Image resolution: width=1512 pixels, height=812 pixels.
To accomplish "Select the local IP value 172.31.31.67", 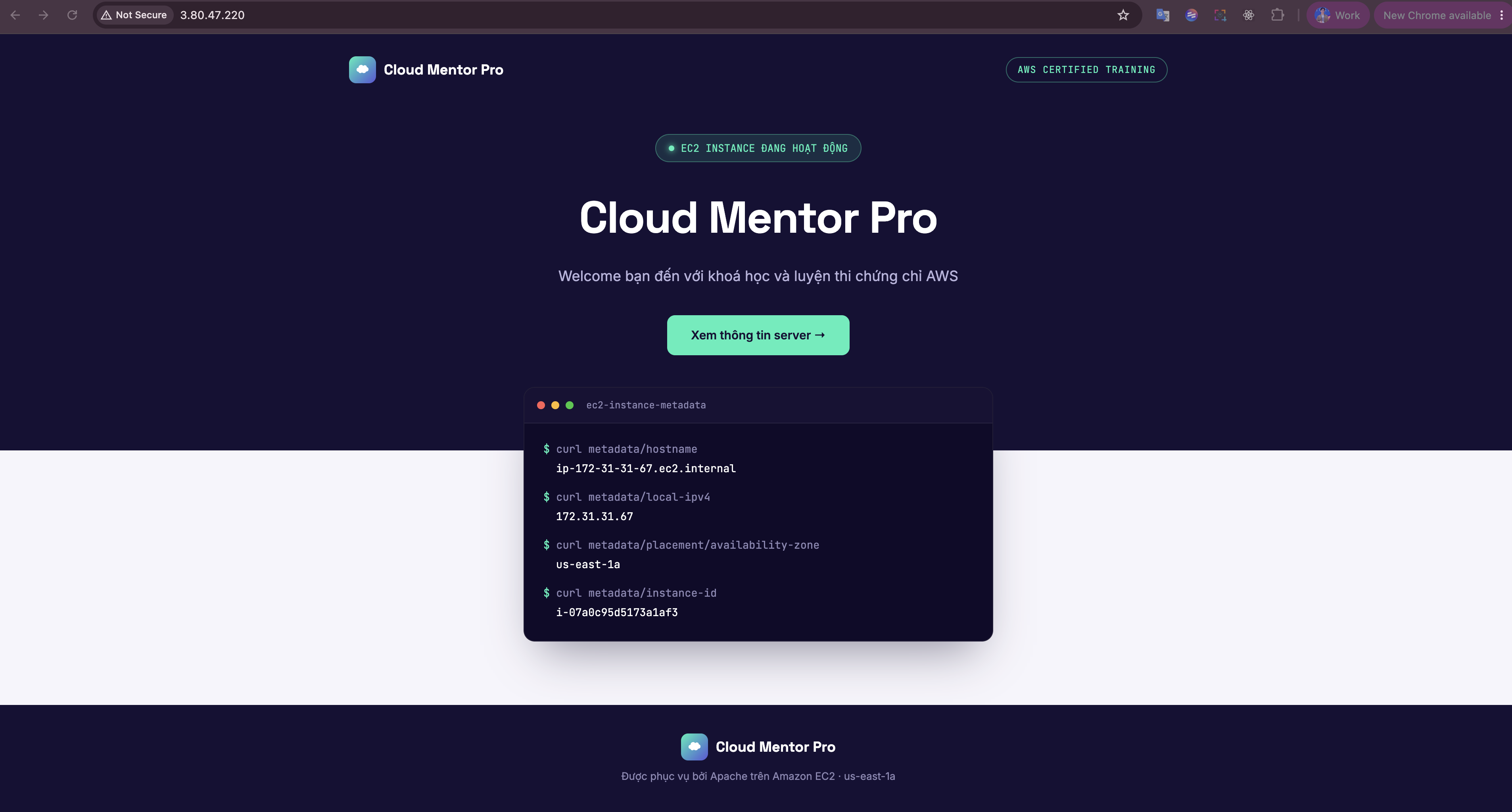I will click(594, 517).
